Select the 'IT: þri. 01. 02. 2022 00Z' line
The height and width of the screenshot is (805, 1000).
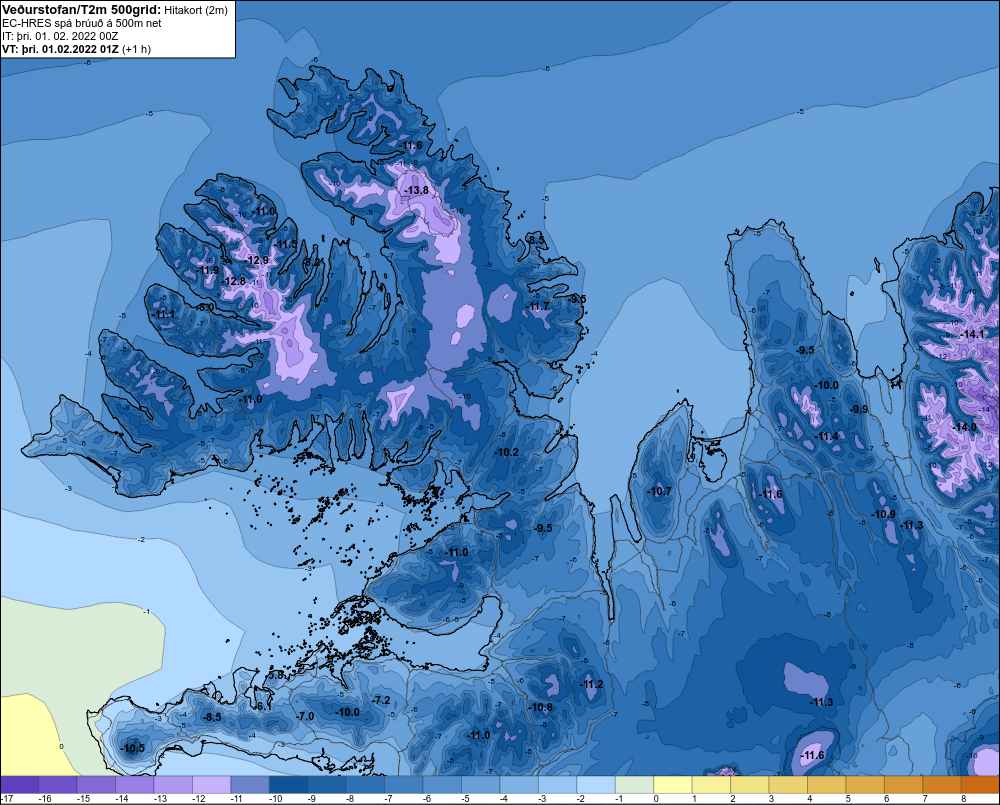[x=60, y=36]
